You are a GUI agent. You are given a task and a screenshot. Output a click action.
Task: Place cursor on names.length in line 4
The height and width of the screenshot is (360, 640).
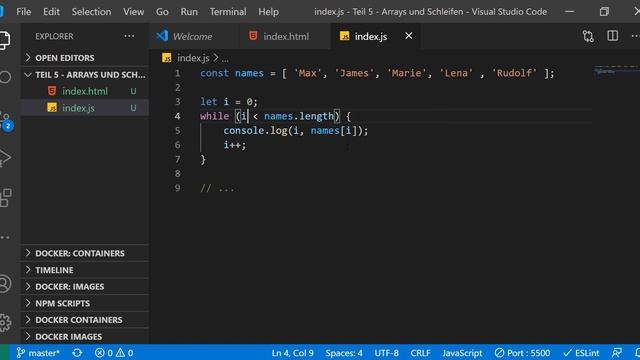click(299, 116)
